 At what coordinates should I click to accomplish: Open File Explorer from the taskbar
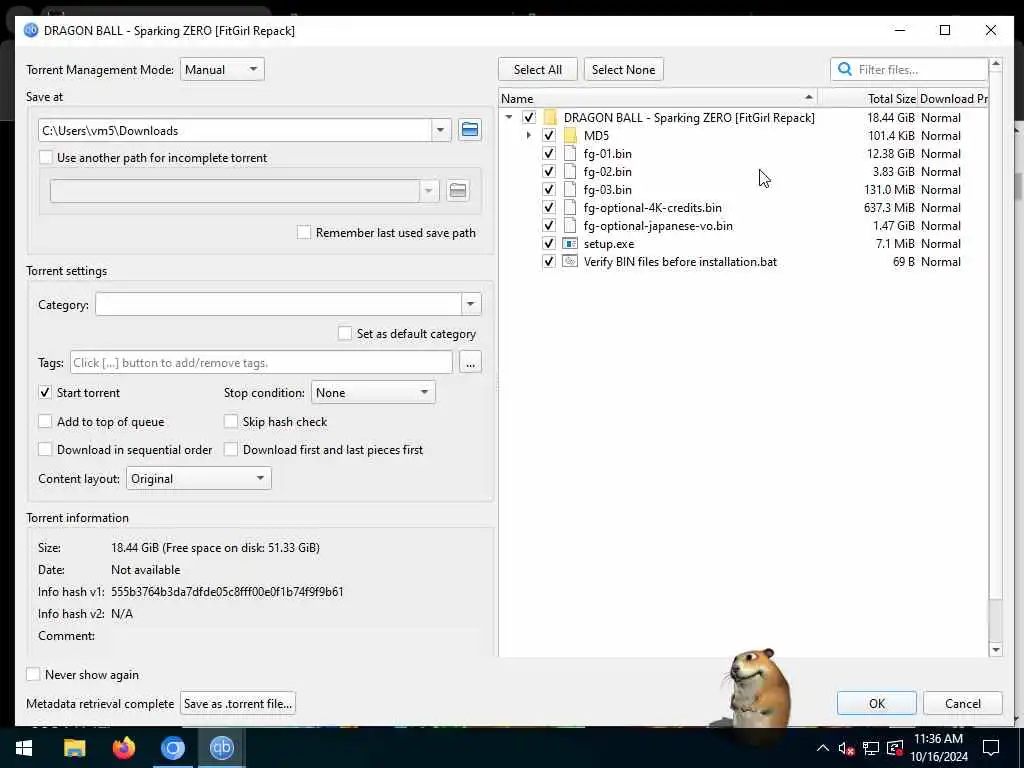[74, 748]
